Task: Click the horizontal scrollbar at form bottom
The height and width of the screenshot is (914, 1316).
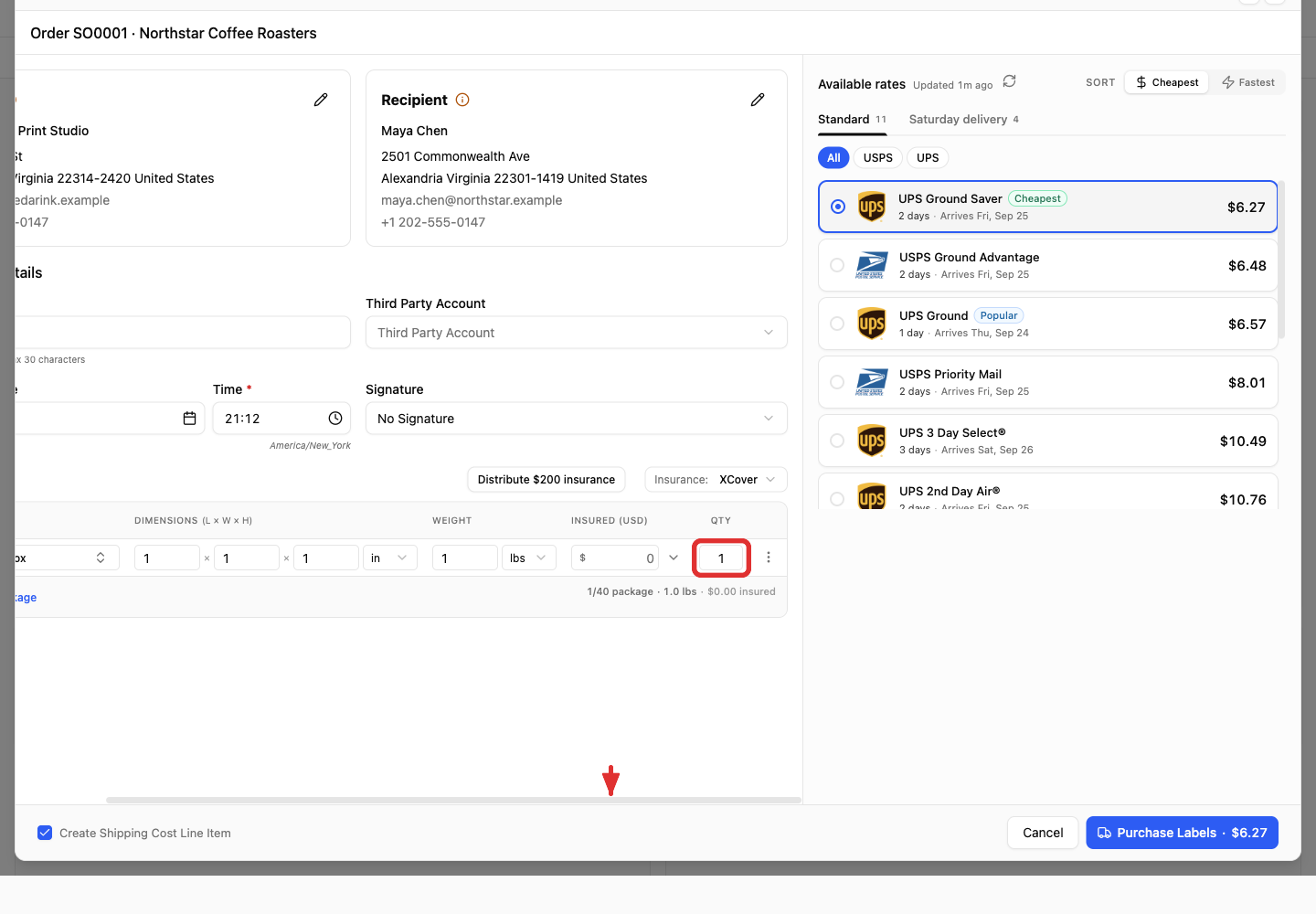Action: click(453, 800)
